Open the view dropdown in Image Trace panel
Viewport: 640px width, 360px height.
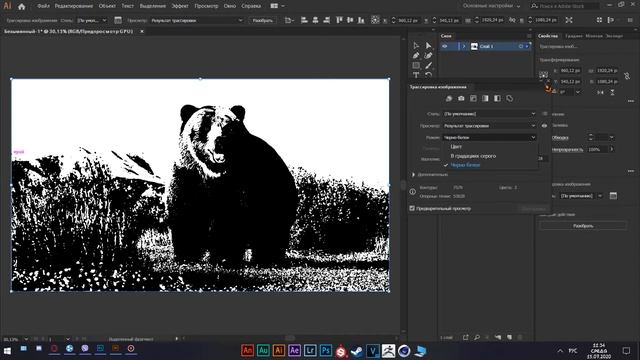489,126
